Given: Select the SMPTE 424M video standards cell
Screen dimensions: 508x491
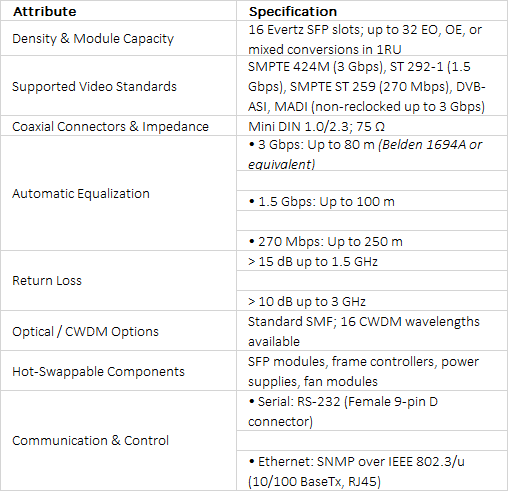Looking at the screenshot, I should coord(372,86).
